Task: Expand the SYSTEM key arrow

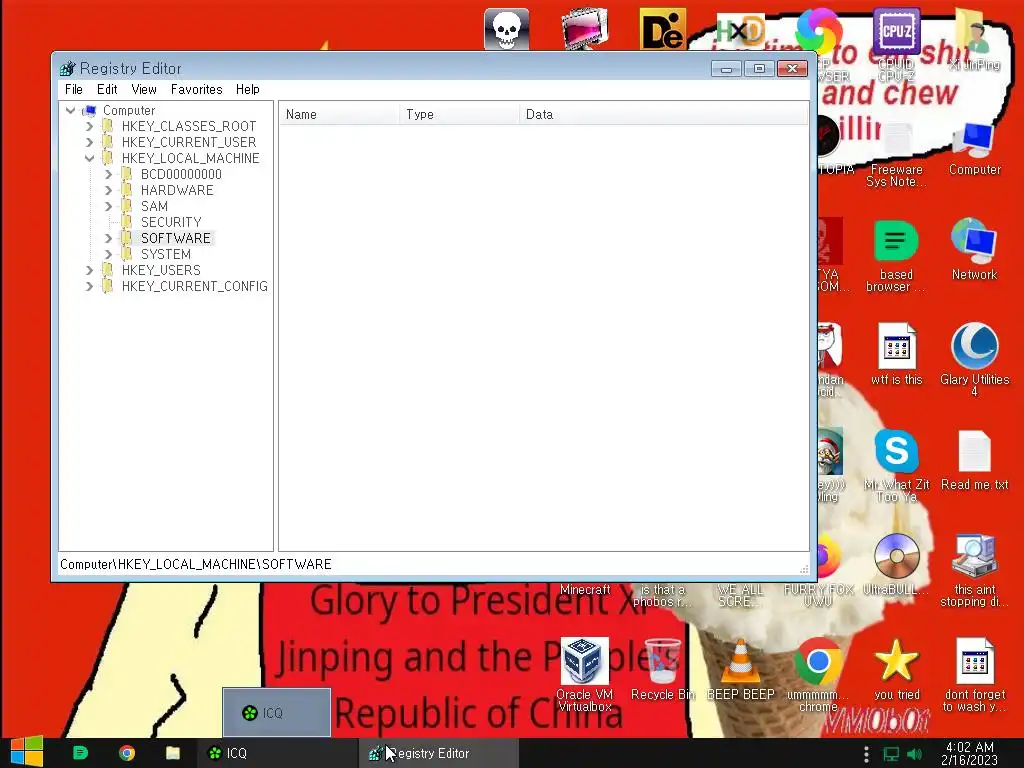Action: coord(108,254)
